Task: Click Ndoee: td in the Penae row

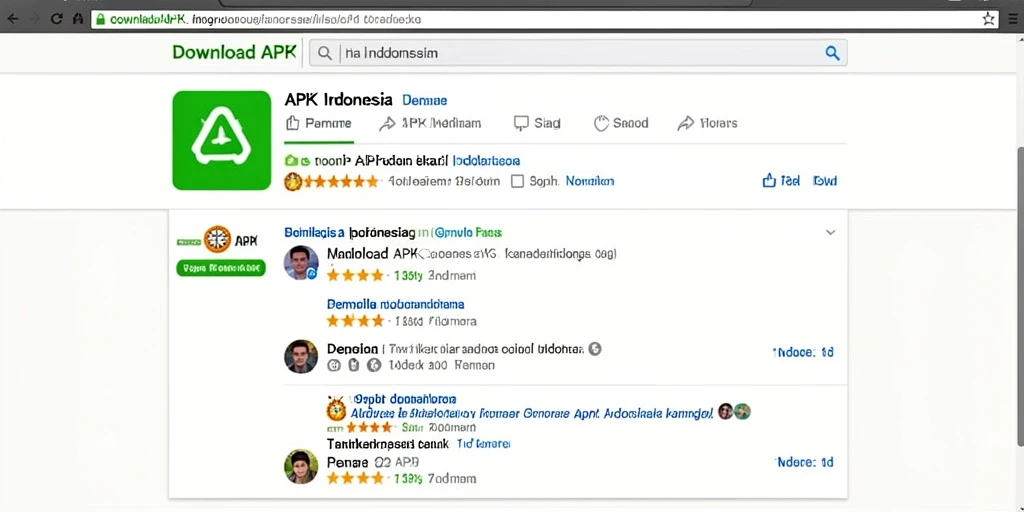Action: tap(805, 462)
